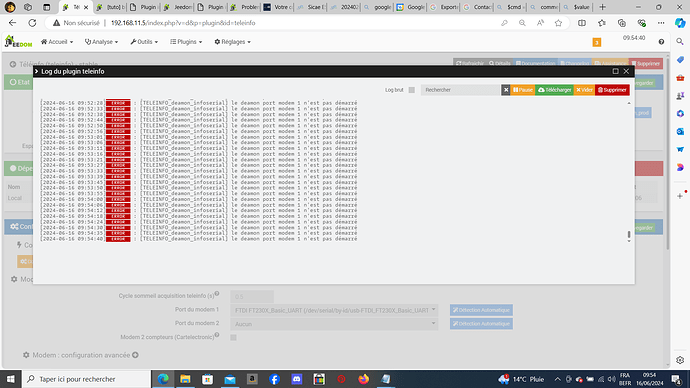
Task: Maximize the Log du plugin teleinfo dialog
Action: coord(616,71)
